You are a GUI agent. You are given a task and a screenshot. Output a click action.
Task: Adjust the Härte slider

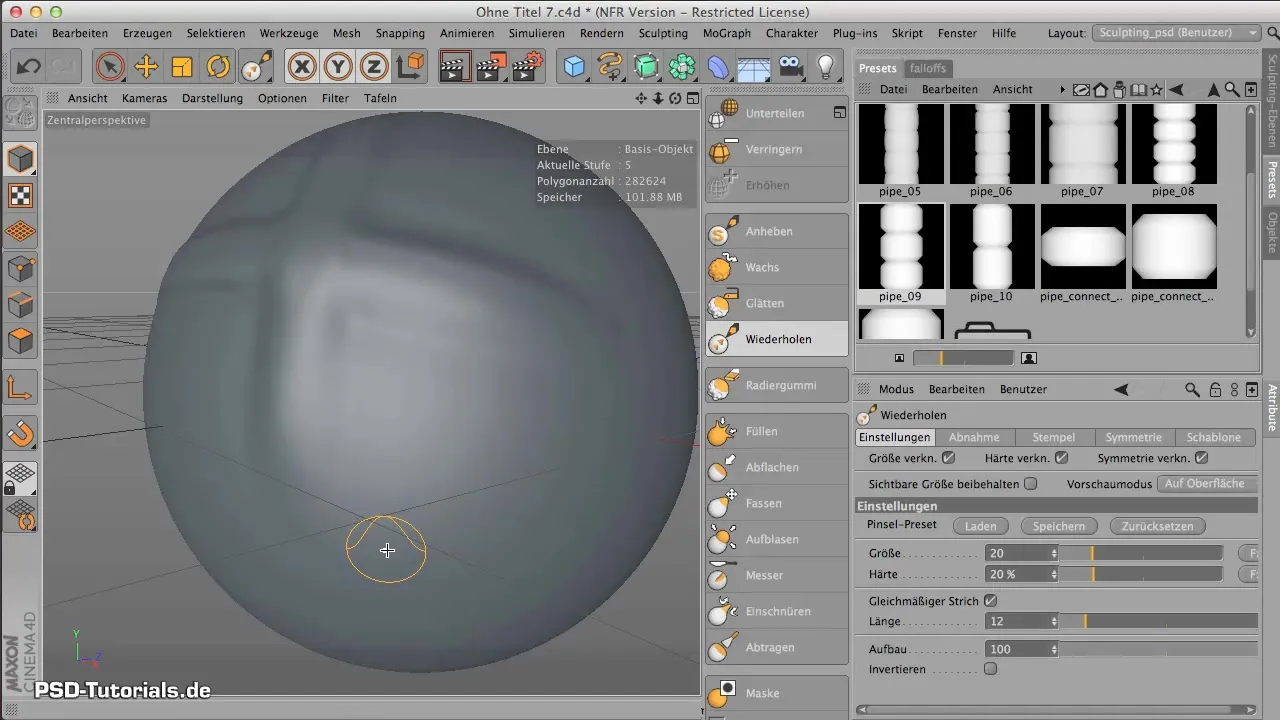pyautogui.click(x=1140, y=575)
